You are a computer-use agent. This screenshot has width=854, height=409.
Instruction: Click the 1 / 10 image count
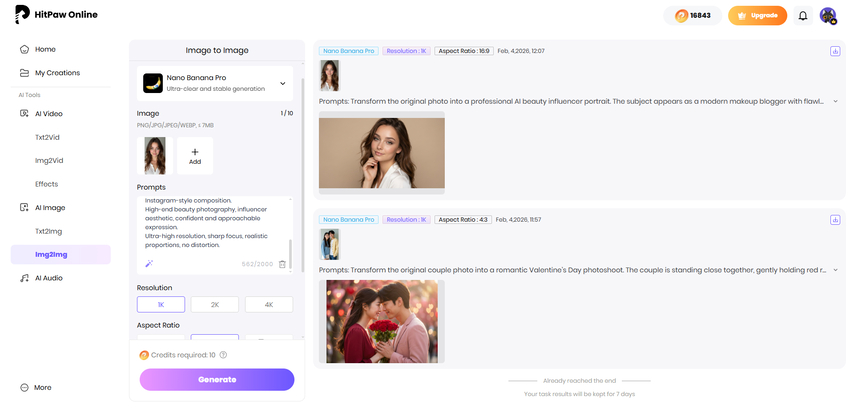(286, 114)
